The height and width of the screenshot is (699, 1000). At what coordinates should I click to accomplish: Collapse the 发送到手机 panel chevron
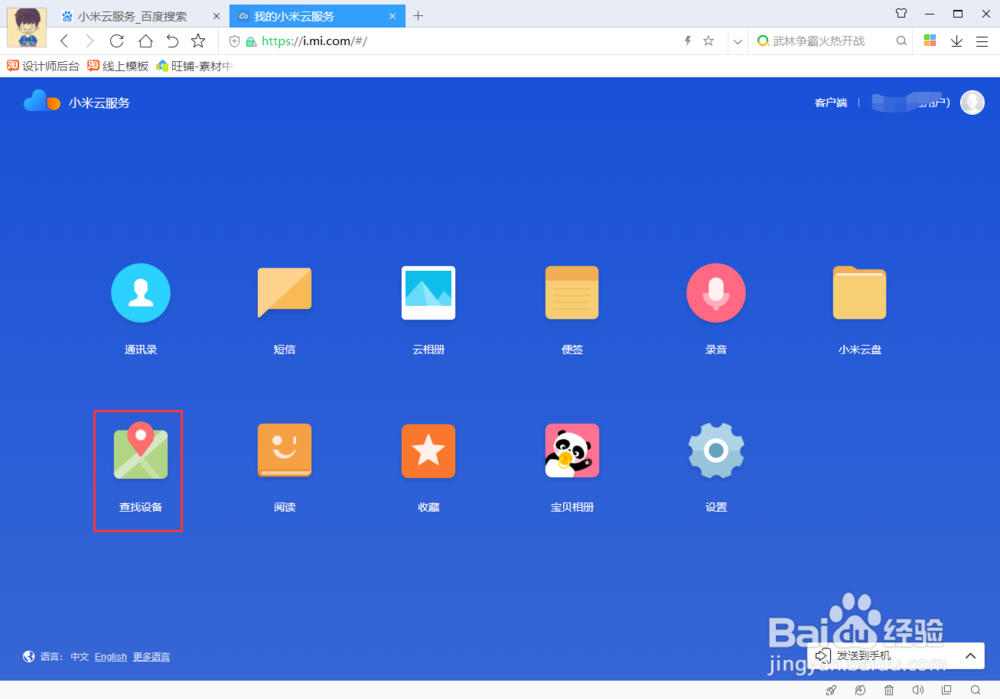tap(969, 656)
